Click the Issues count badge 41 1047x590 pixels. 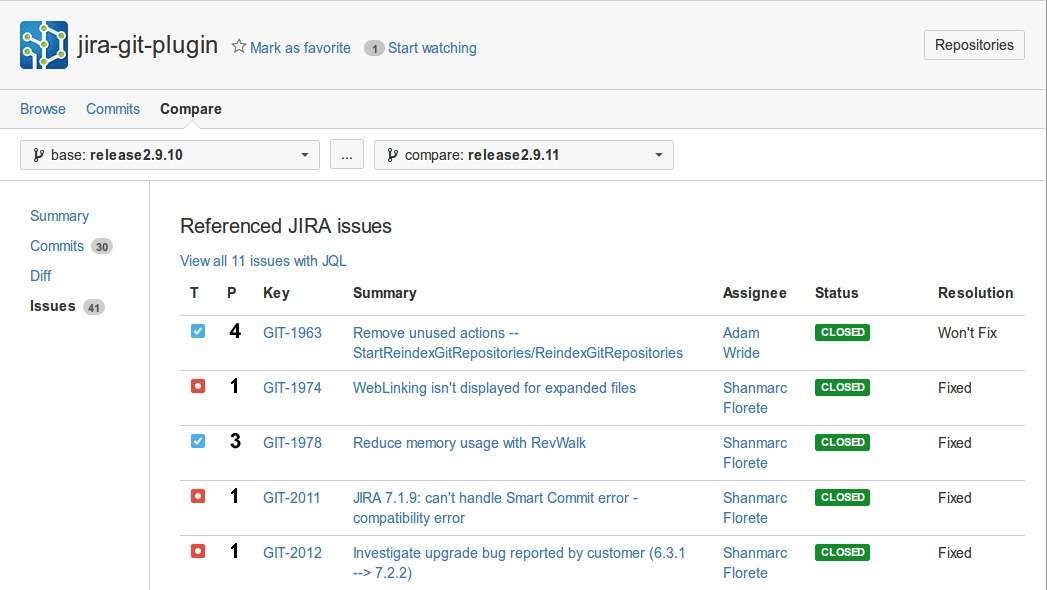click(x=93, y=308)
